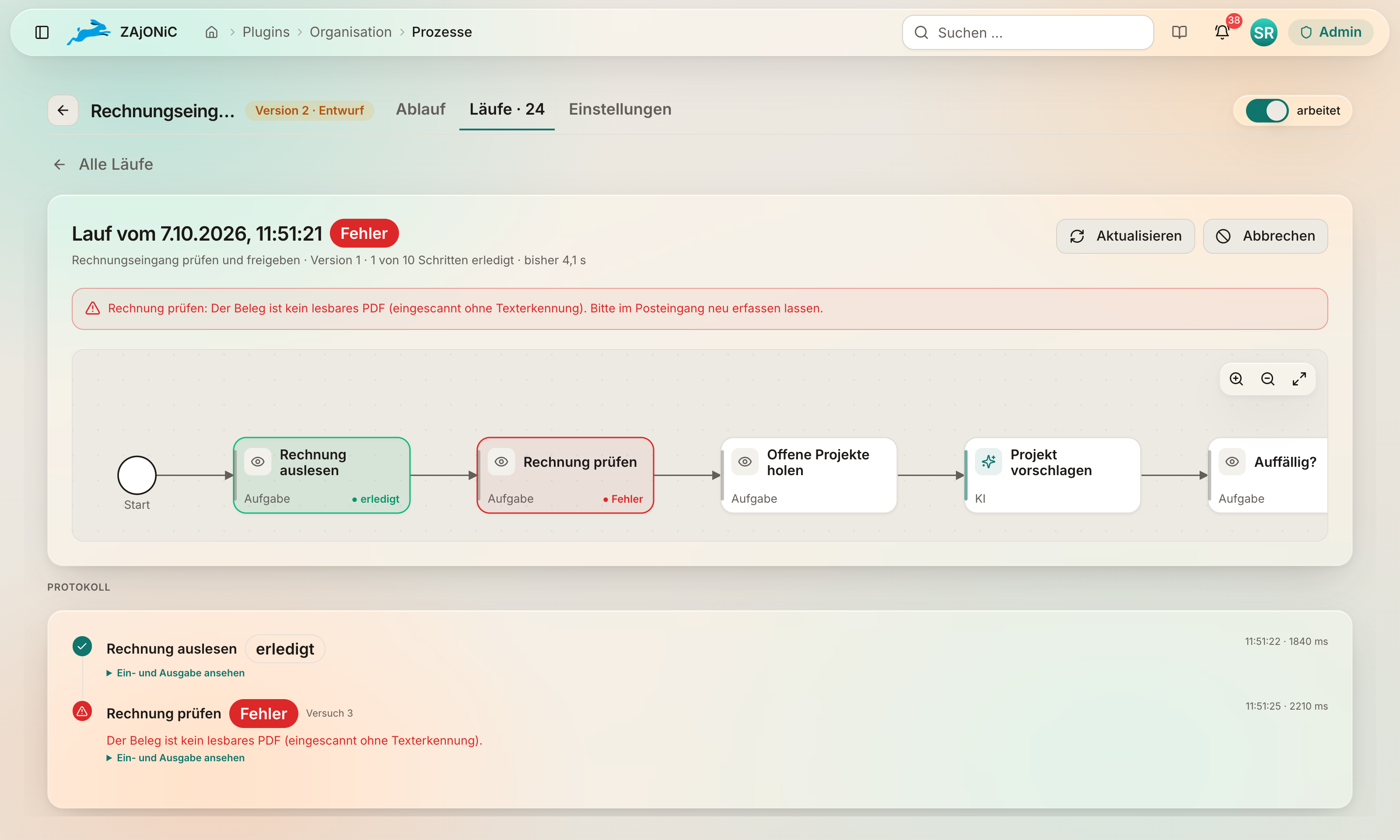The height and width of the screenshot is (840, 1400).
Task: Open the documentation book icon
Action: pos(1179,32)
